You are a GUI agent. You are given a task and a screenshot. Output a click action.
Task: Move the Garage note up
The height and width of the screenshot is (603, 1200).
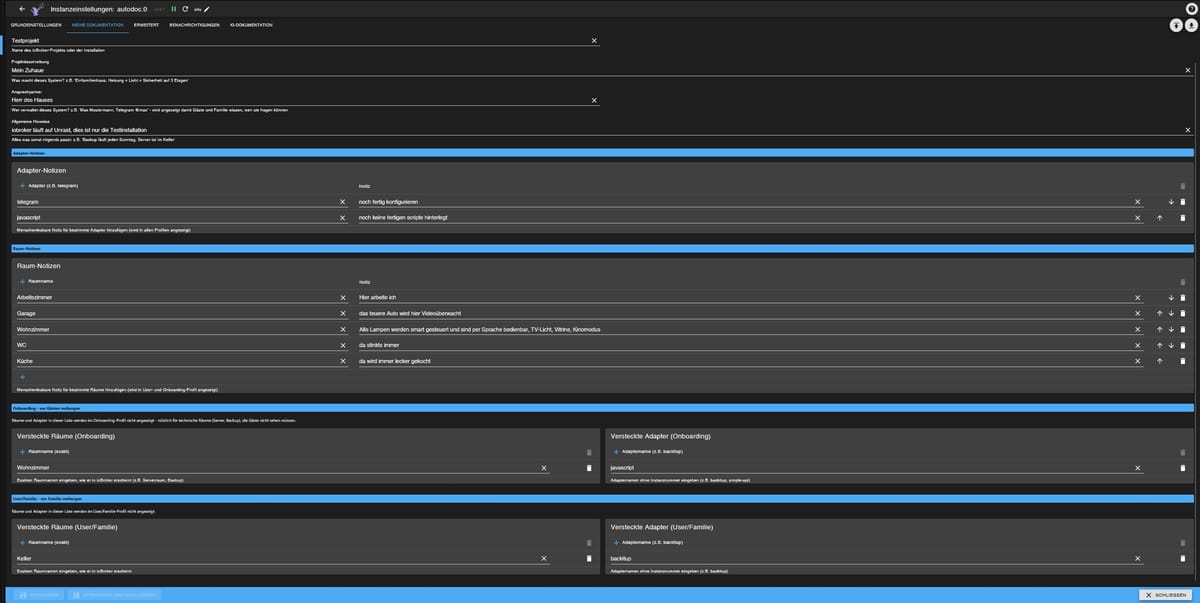[1160, 313]
